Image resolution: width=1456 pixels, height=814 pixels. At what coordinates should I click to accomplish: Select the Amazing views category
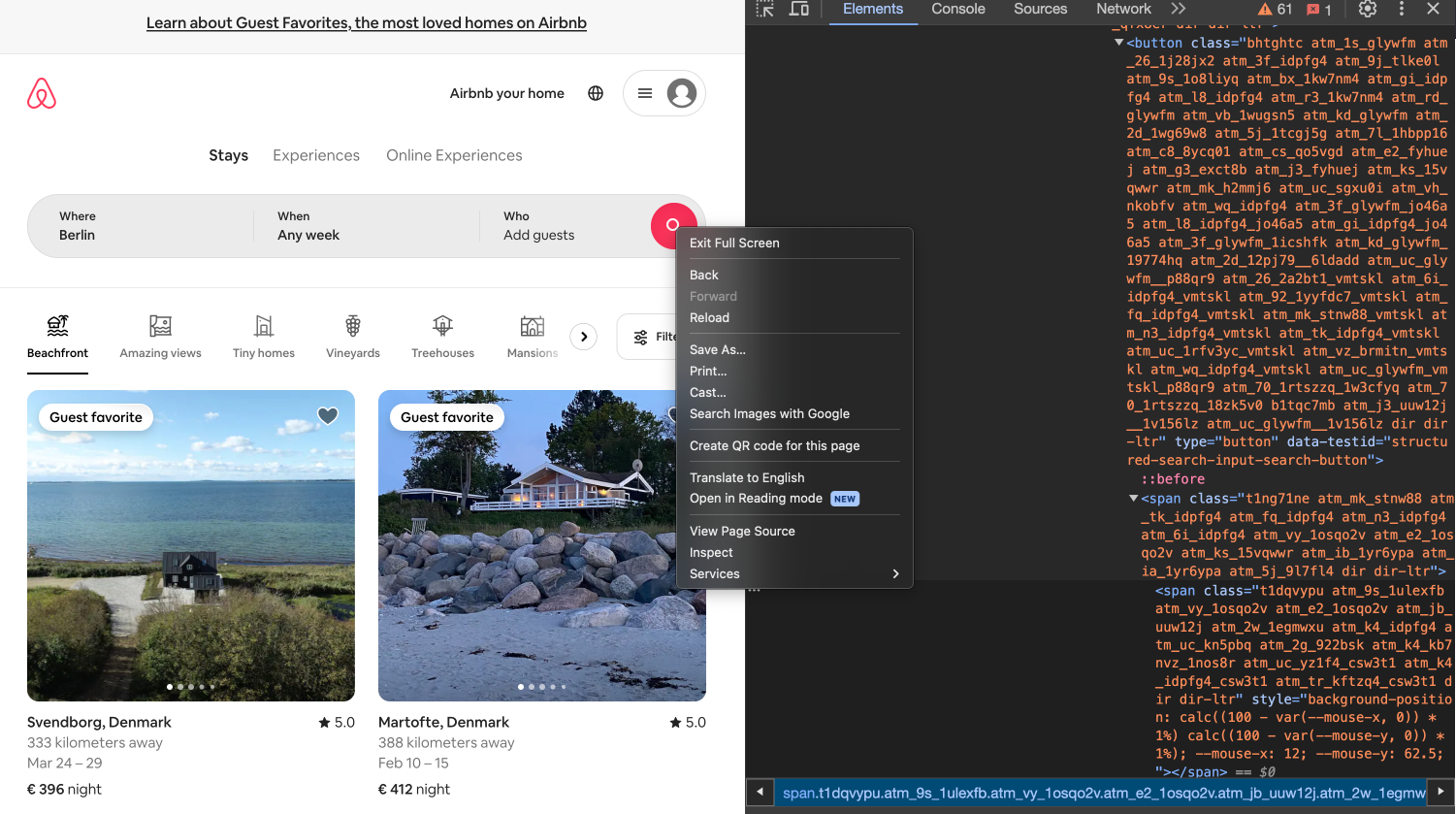click(x=161, y=338)
